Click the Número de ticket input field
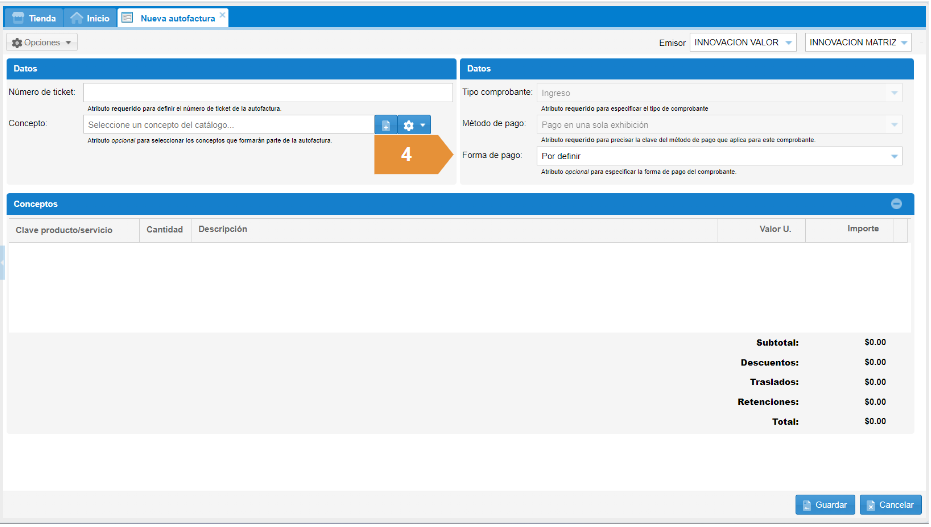The image size is (931, 527). coord(267,93)
